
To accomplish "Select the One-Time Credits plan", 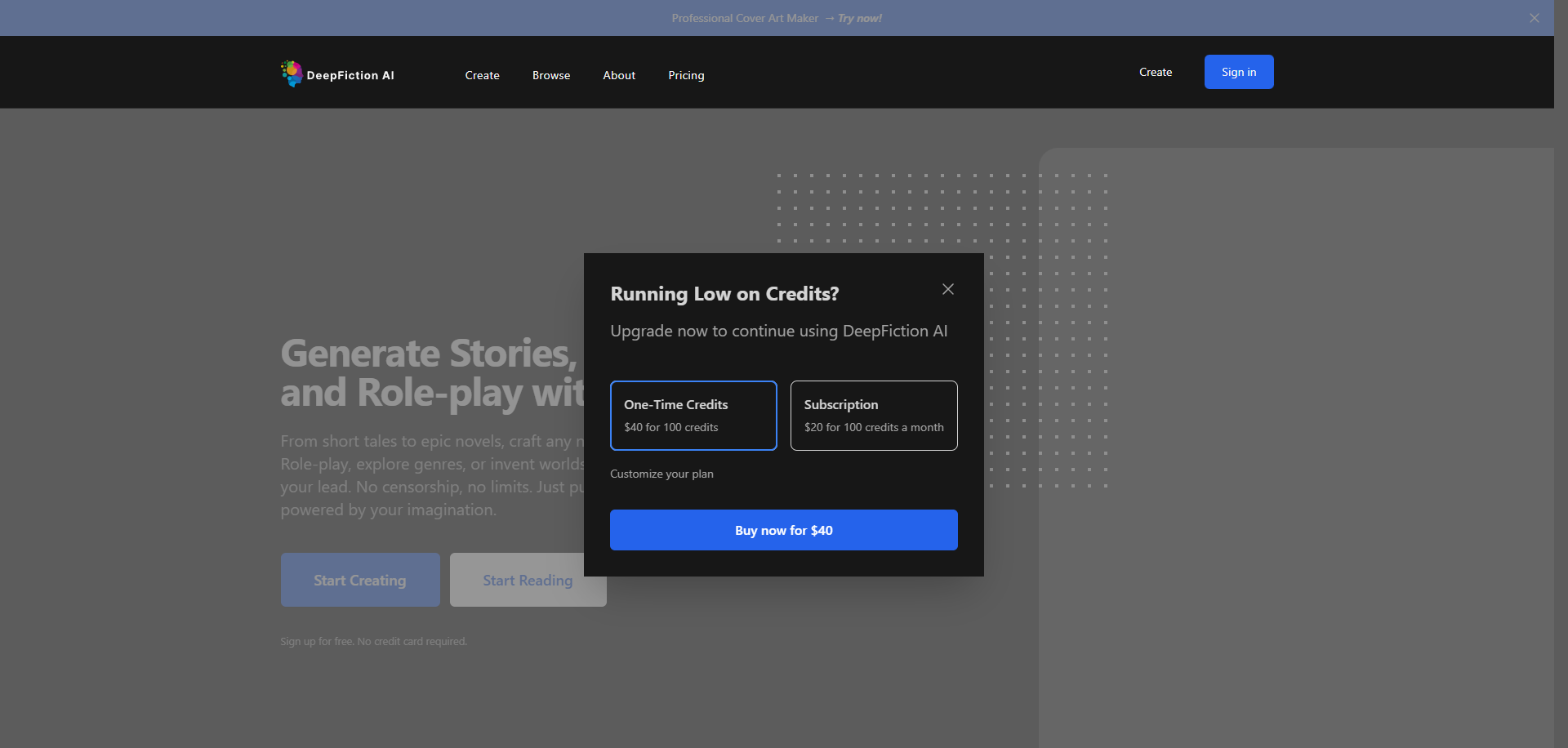I will [x=693, y=416].
